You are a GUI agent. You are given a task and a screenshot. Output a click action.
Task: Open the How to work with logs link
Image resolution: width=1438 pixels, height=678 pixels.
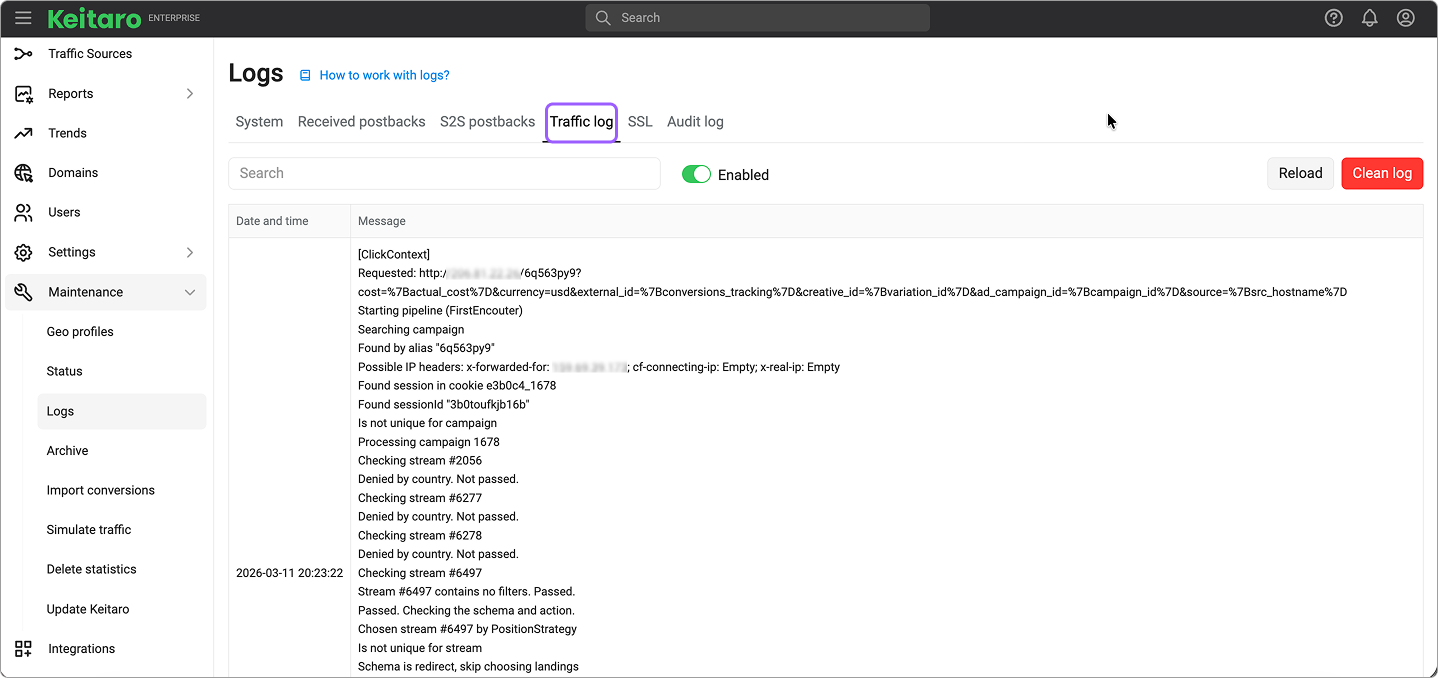(384, 75)
